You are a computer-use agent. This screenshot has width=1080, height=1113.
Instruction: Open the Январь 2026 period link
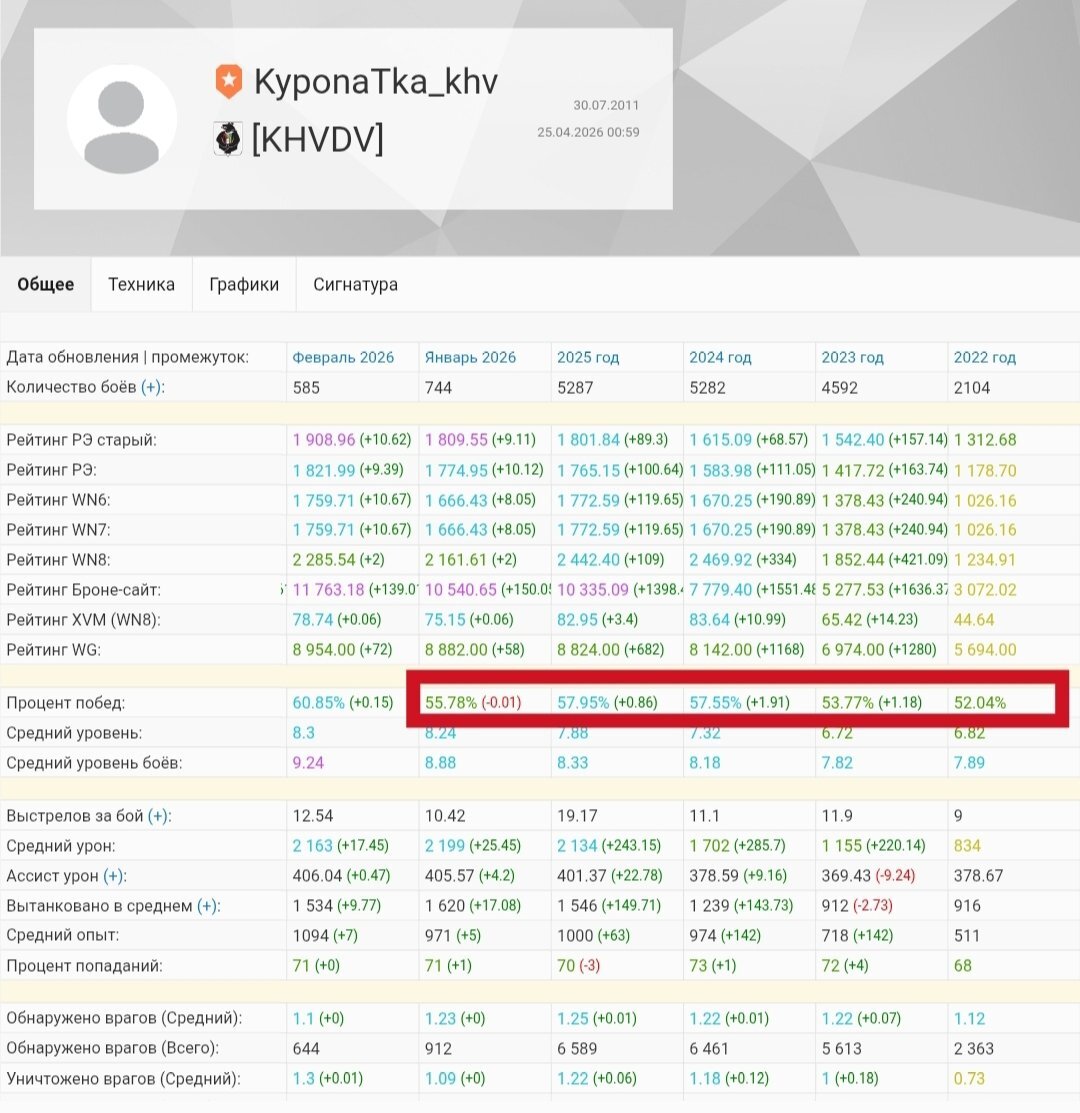click(x=470, y=357)
